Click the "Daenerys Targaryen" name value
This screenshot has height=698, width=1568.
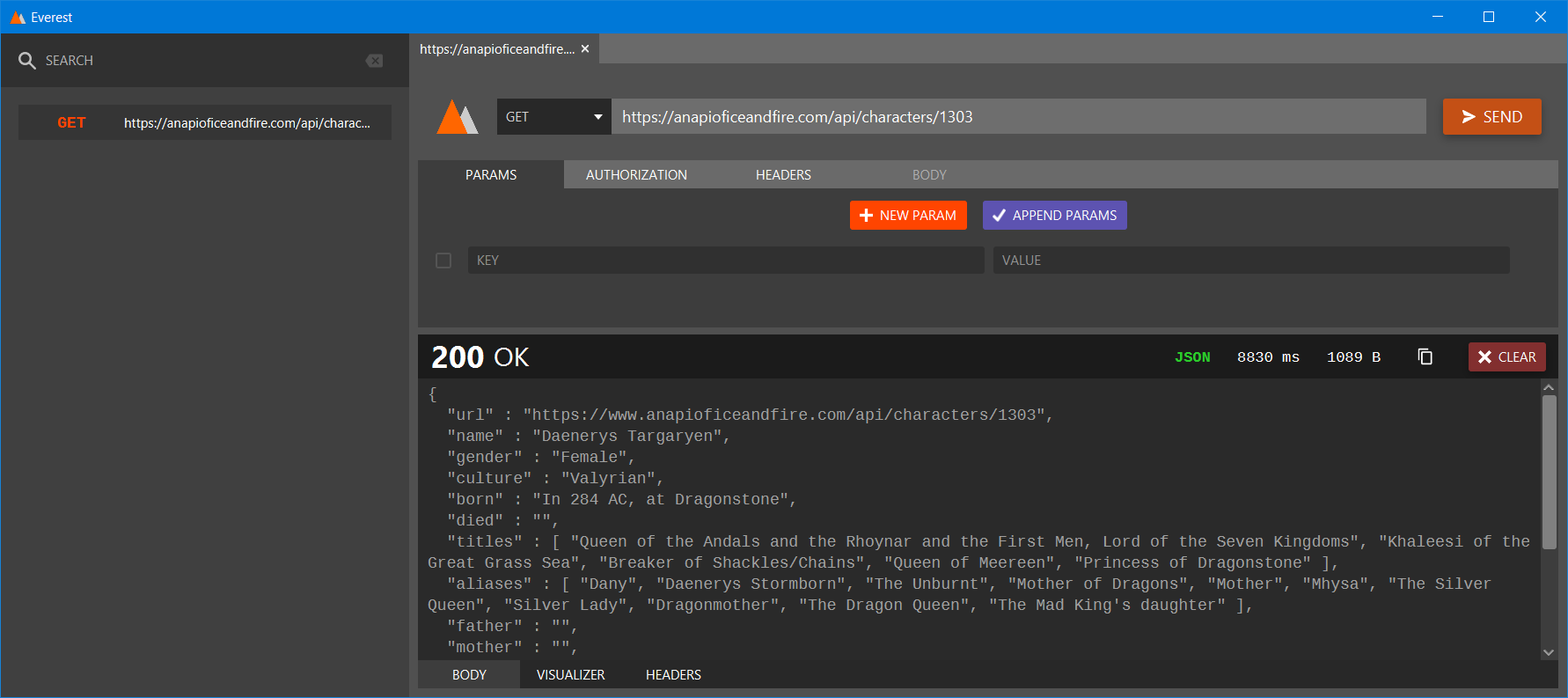pos(626,437)
